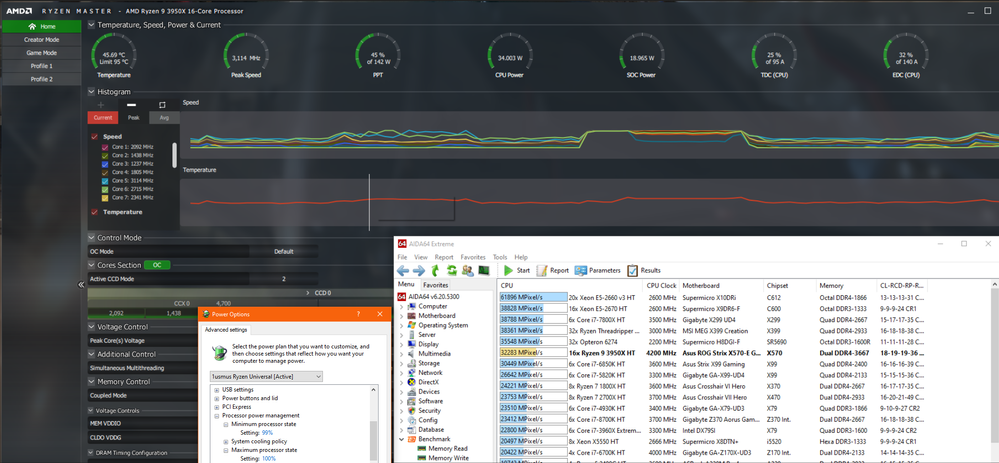Click the AIDA64 users icon in toolbar

click(468, 270)
